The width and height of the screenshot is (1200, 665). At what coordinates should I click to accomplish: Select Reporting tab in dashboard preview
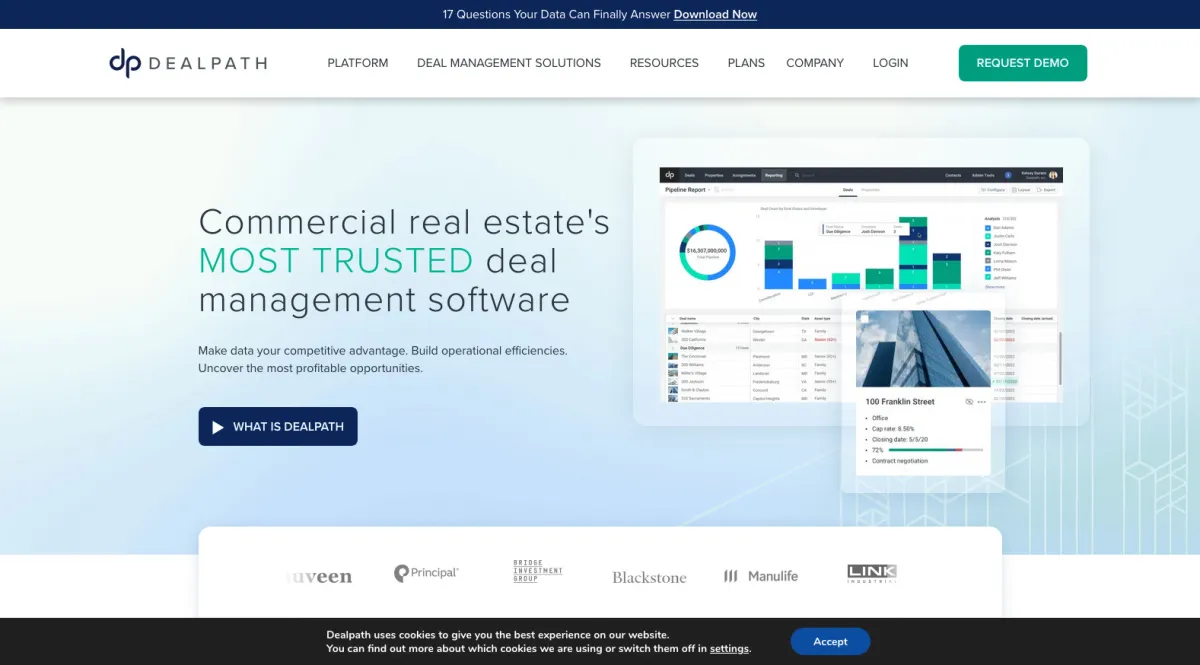point(774,175)
